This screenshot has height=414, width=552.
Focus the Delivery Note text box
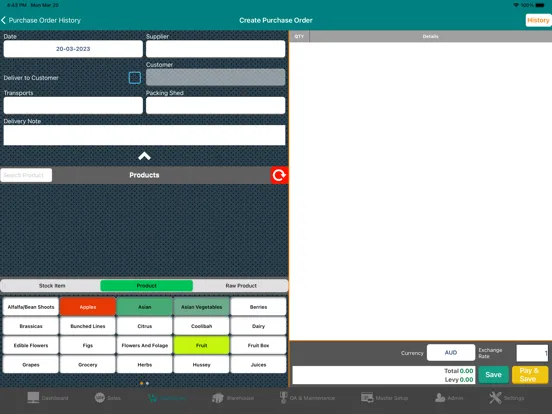[144, 135]
